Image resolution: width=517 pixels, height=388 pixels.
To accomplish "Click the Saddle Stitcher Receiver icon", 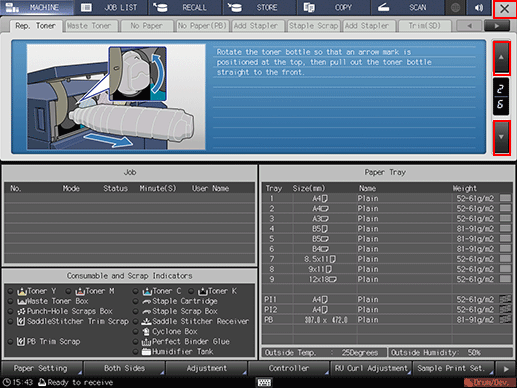I will pyautogui.click(x=147, y=322).
